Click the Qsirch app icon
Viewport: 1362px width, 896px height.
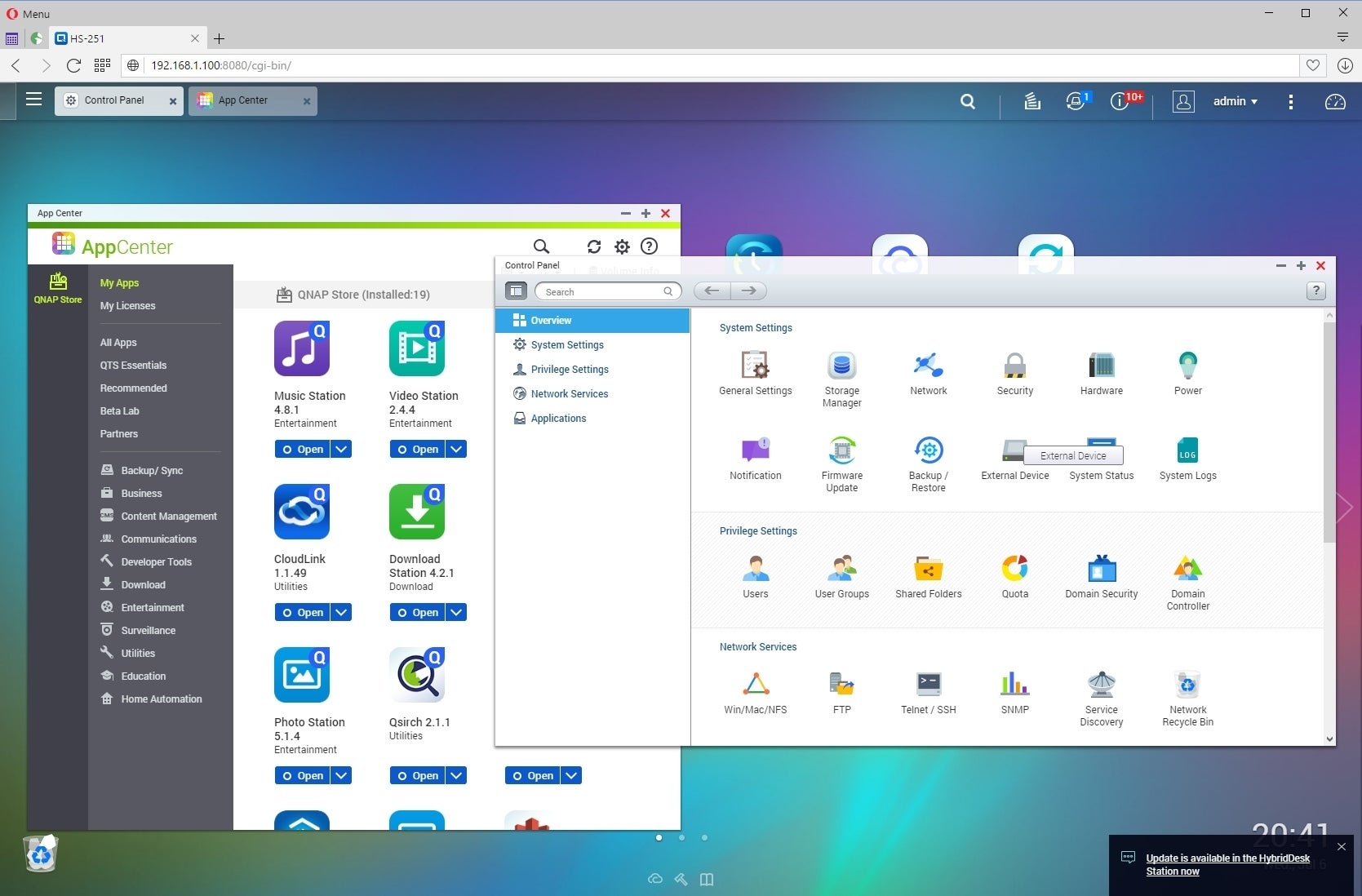coord(417,675)
